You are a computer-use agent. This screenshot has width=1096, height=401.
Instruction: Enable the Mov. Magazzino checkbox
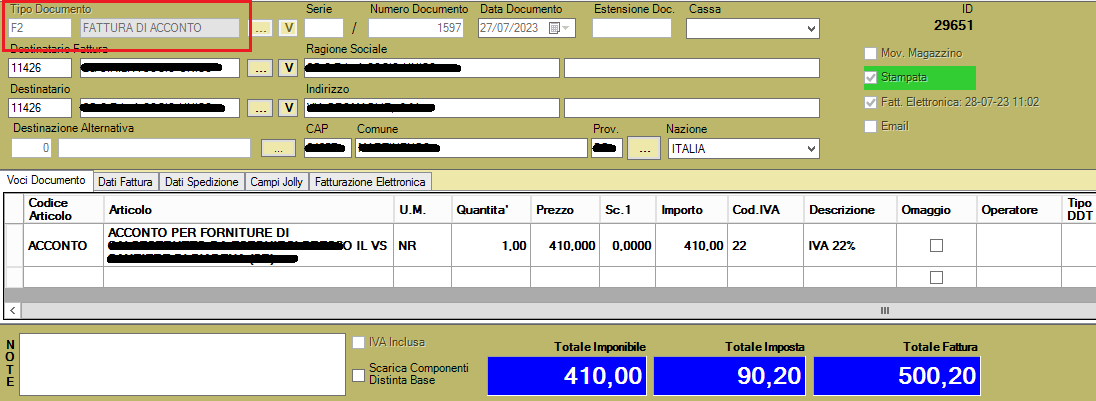click(x=871, y=53)
